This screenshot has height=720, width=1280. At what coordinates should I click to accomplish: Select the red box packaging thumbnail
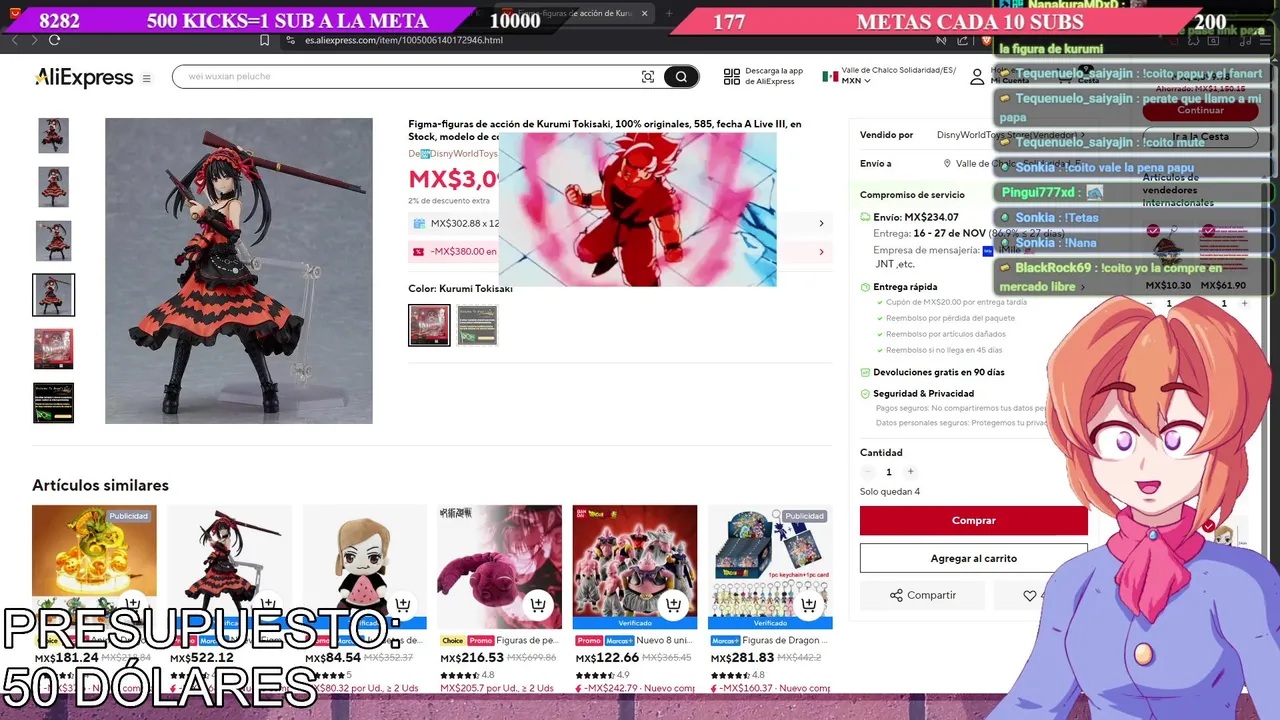(x=53, y=349)
